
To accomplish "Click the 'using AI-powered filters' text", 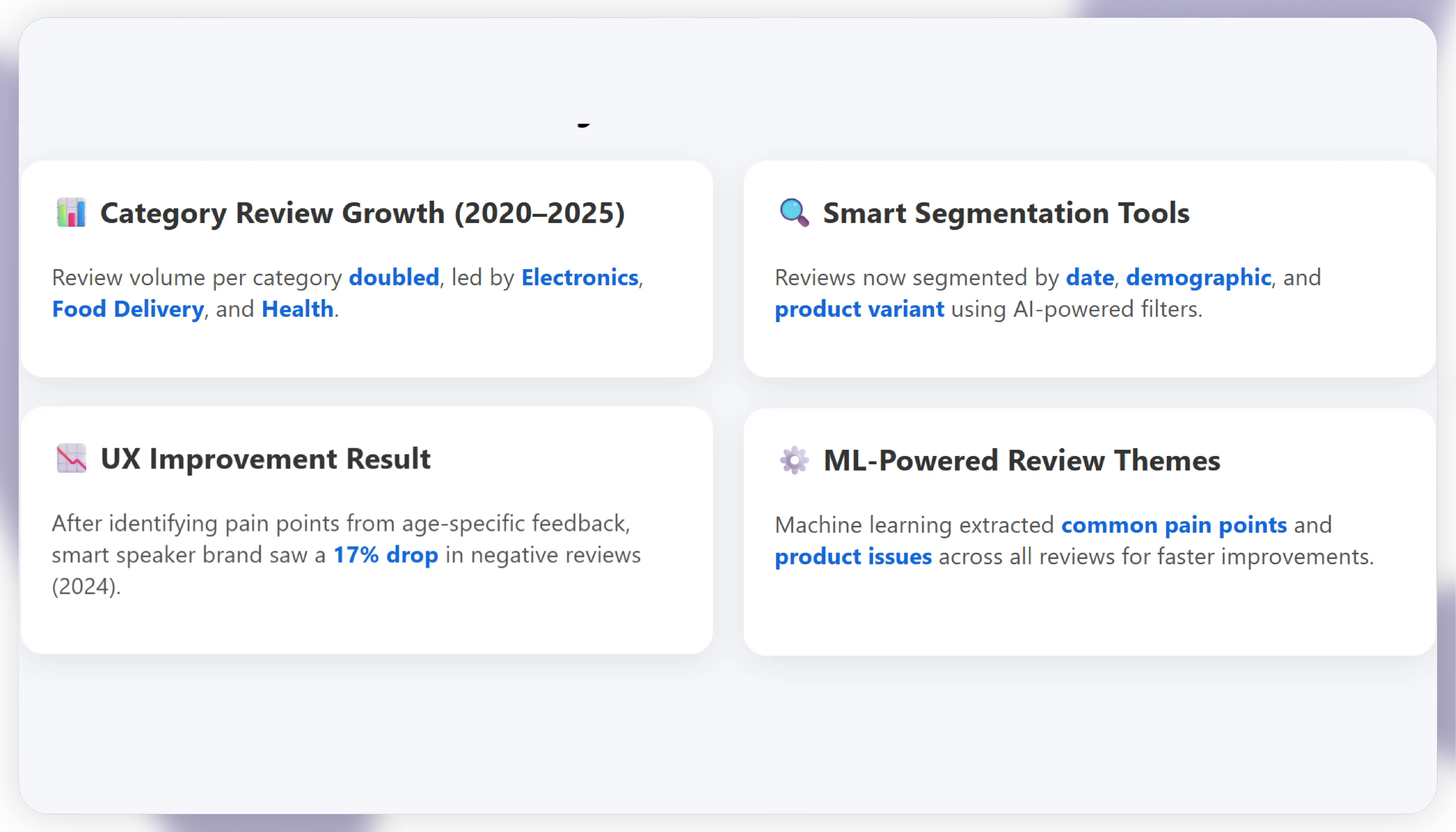I will click(1076, 309).
